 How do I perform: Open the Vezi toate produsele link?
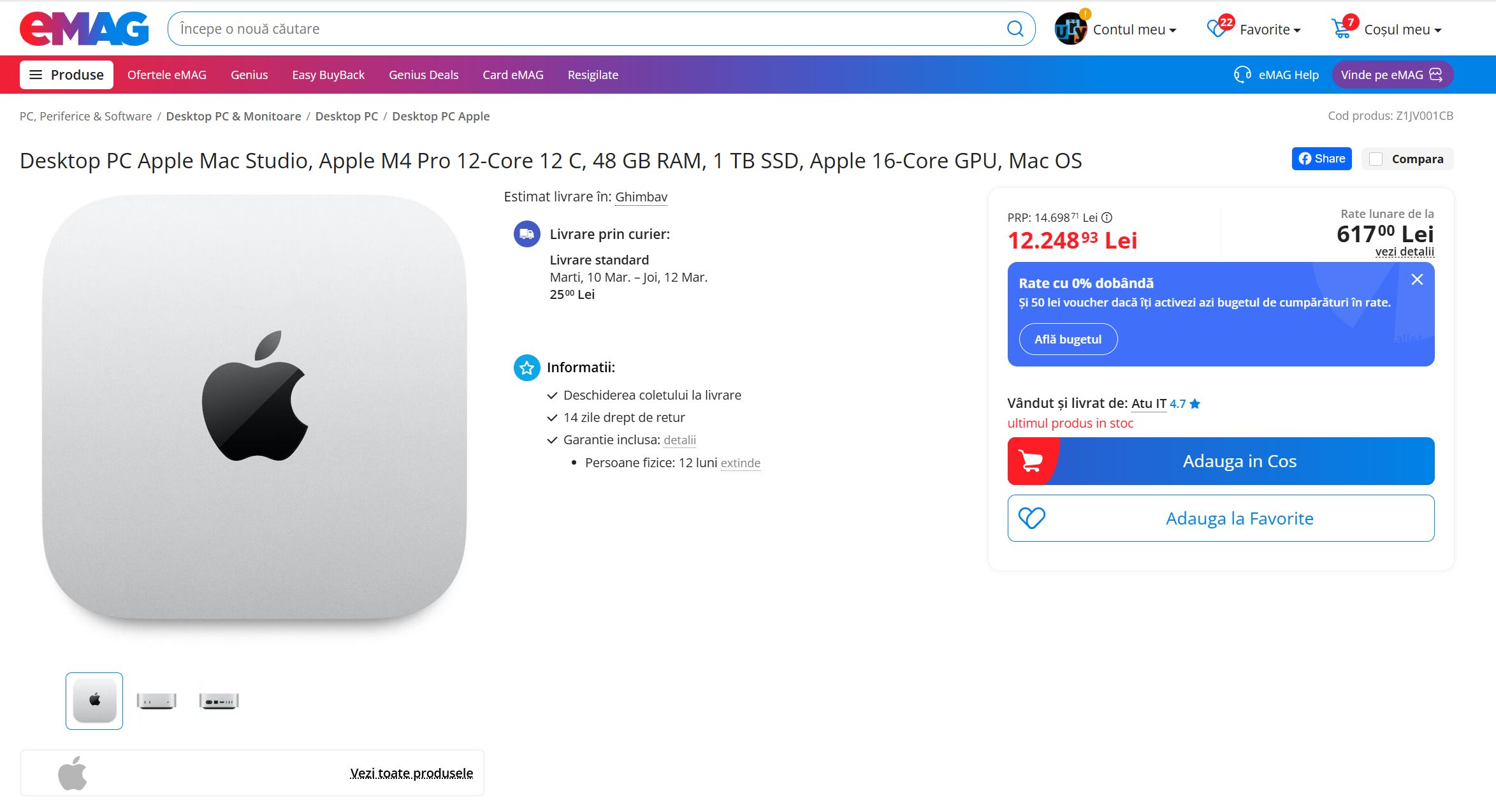pos(411,773)
